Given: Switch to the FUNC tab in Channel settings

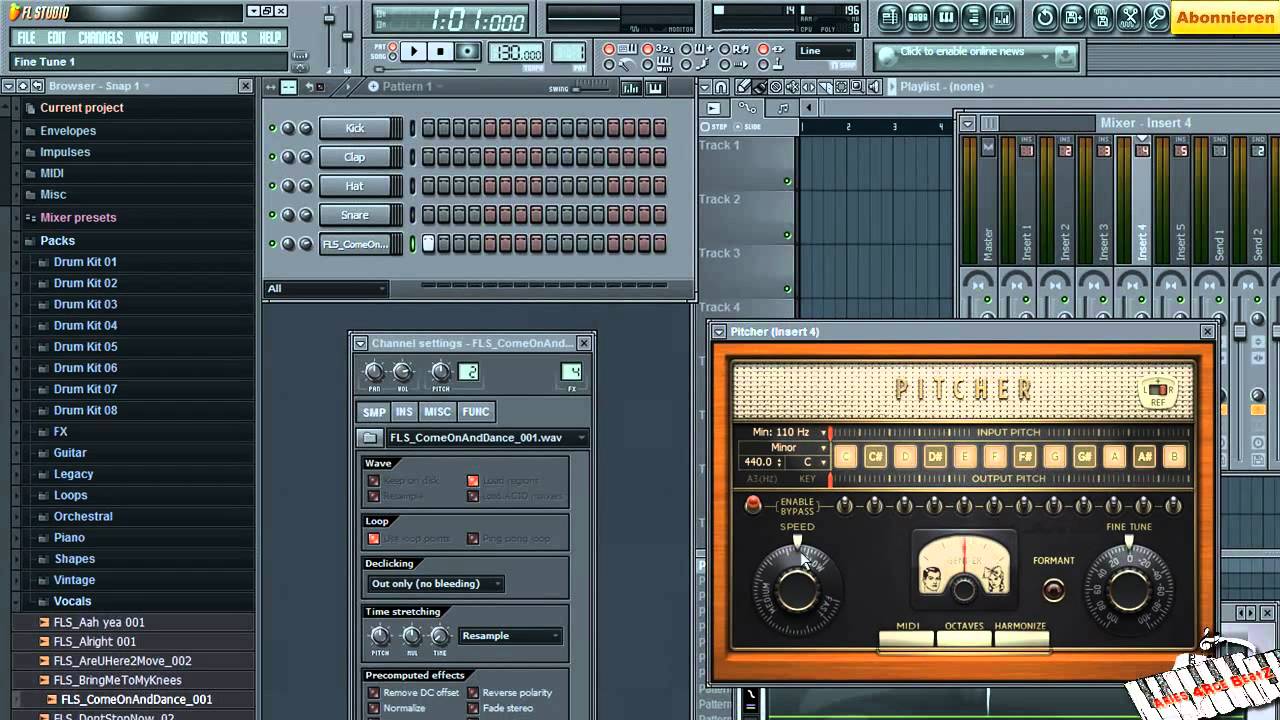Looking at the screenshot, I should pyautogui.click(x=476, y=412).
